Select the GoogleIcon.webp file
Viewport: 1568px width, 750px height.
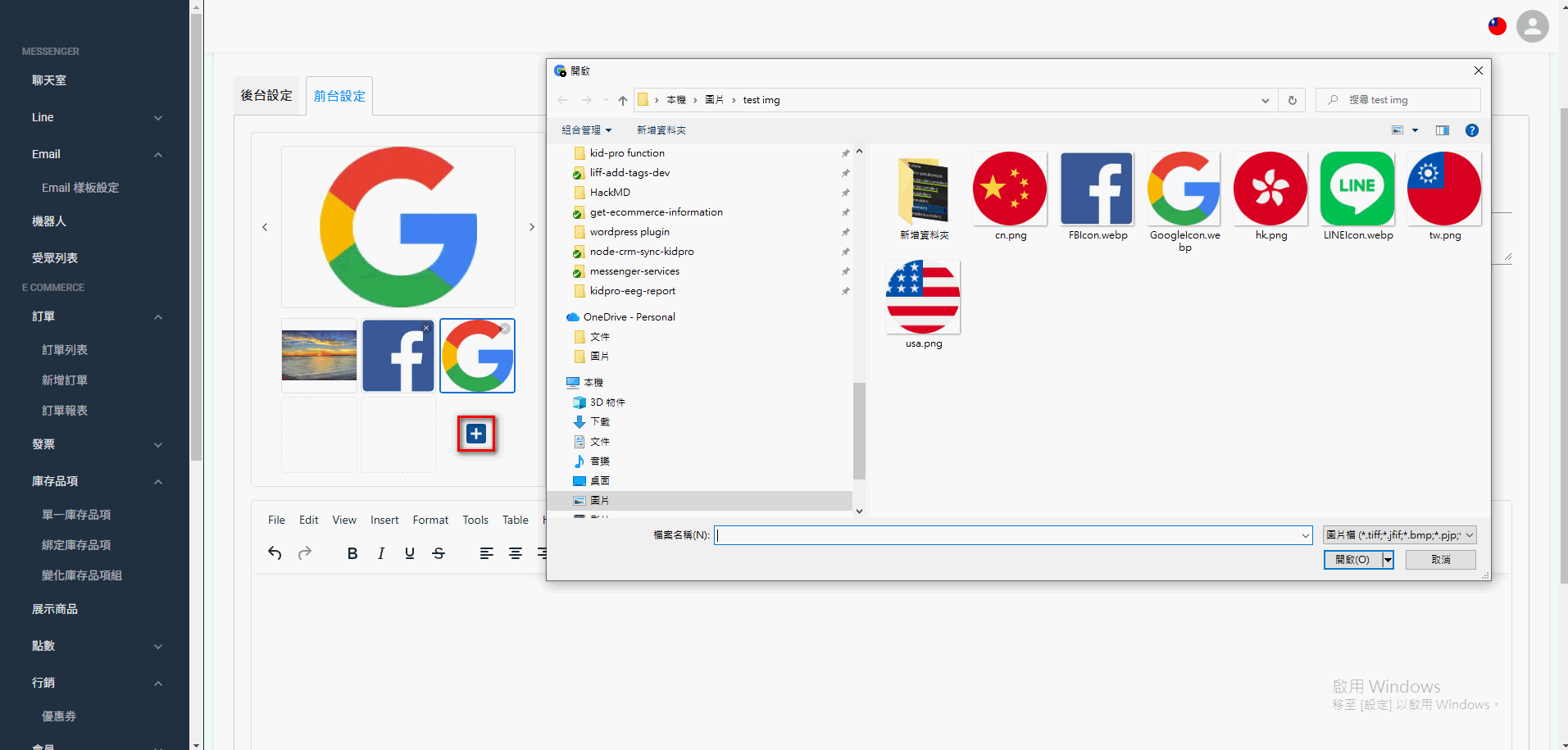click(1184, 202)
